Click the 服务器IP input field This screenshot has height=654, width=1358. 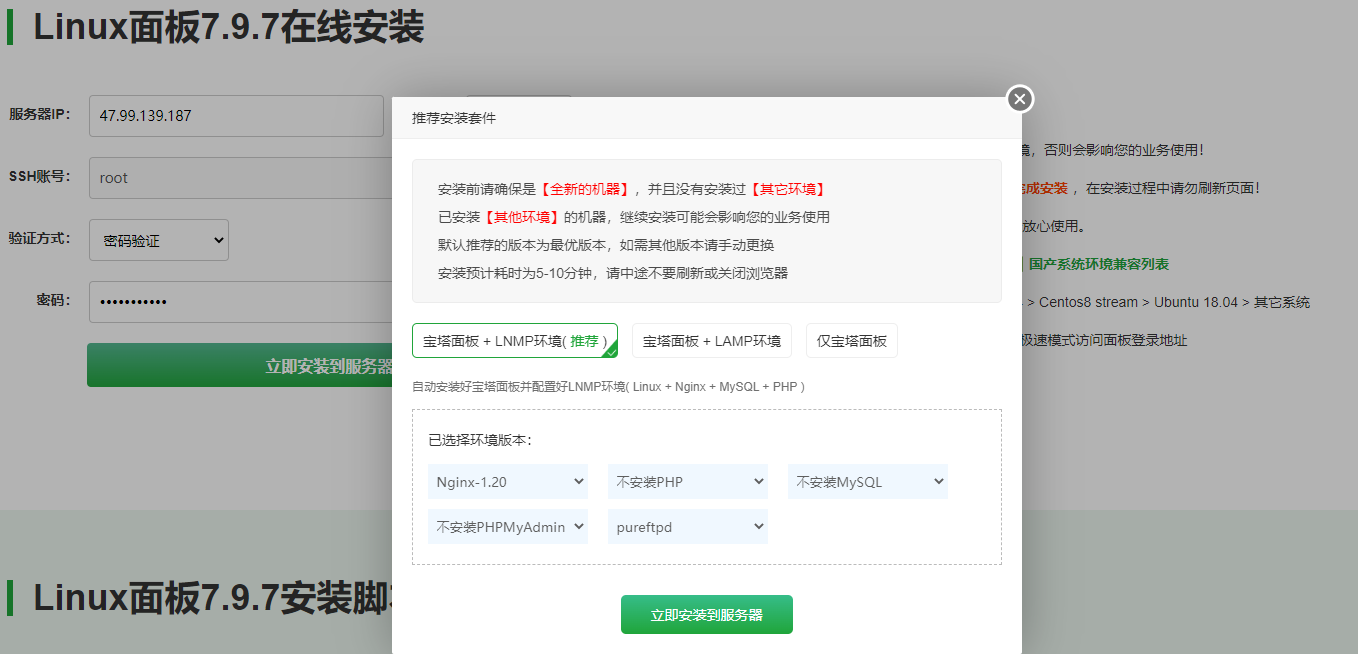(235, 116)
